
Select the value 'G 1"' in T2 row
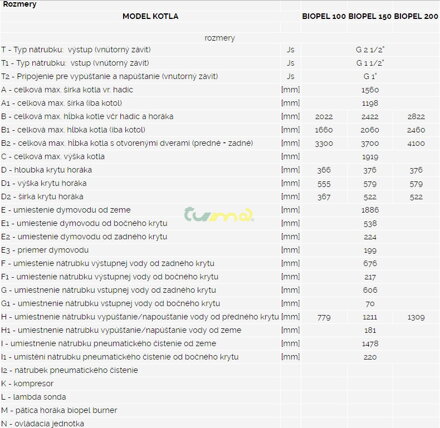pos(370,76)
